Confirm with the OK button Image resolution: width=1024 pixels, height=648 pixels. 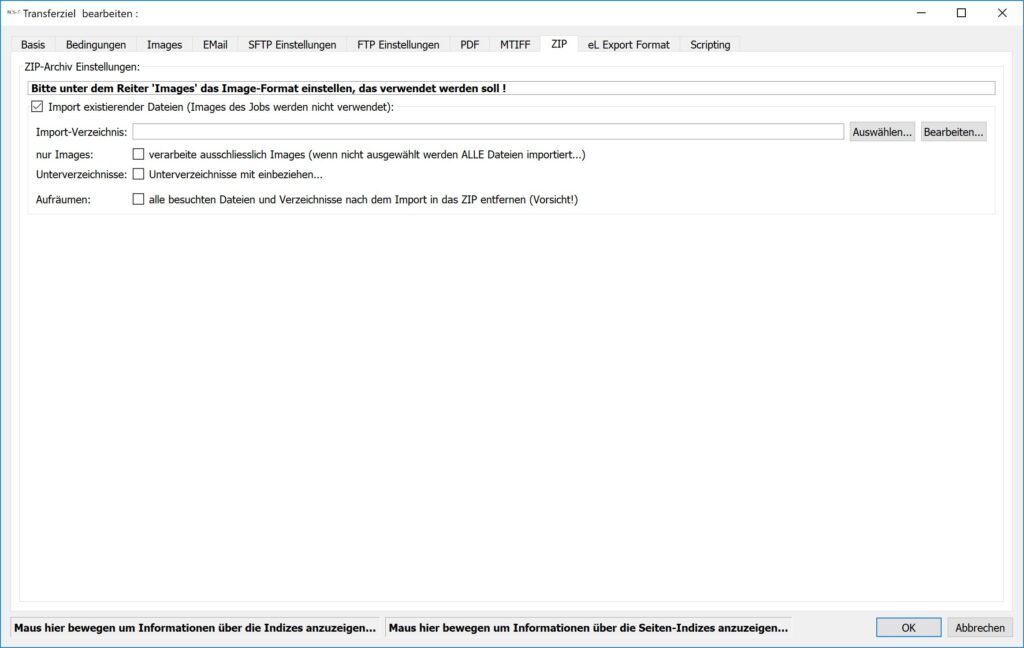click(908, 628)
